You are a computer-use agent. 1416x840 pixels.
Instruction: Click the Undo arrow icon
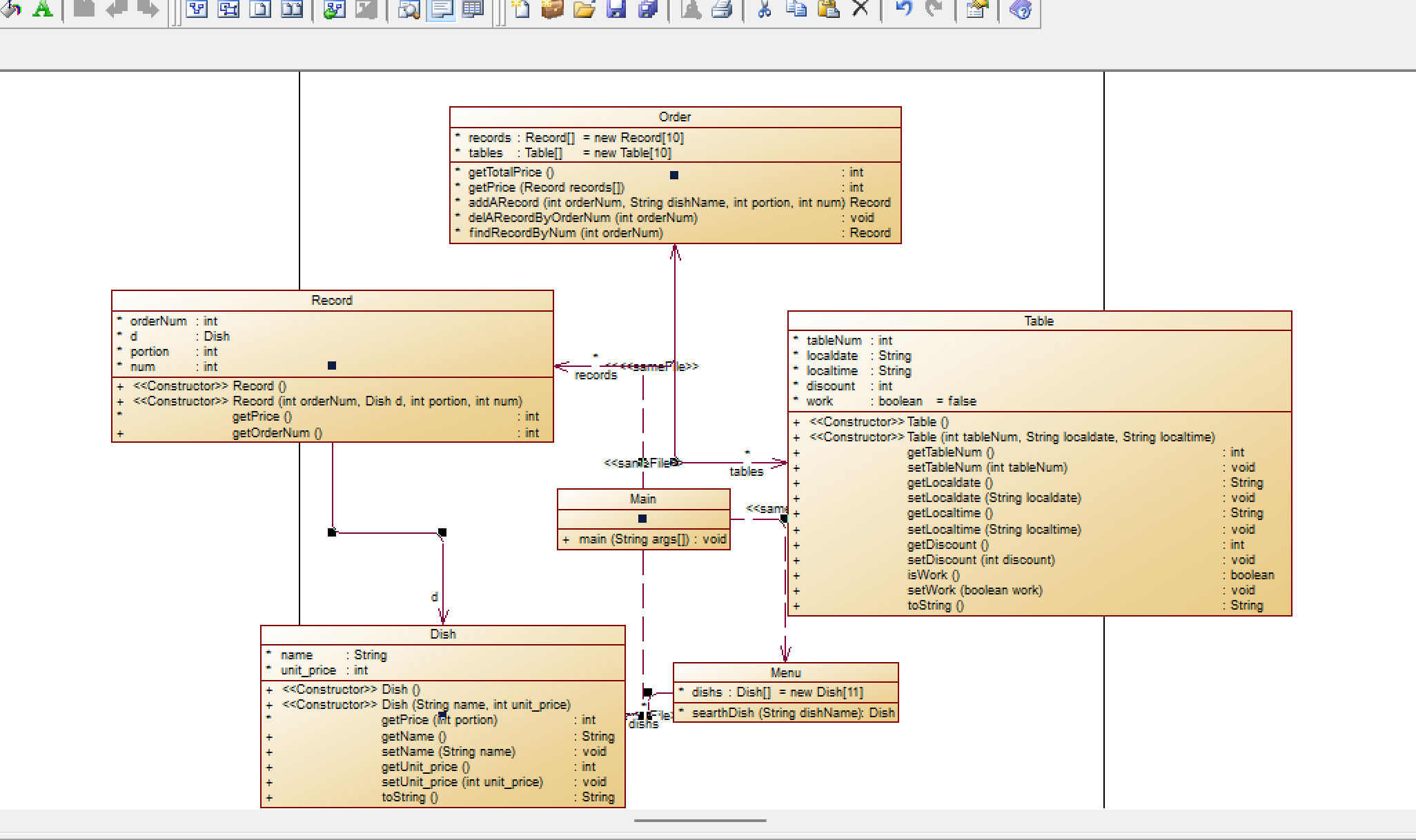pyautogui.click(x=903, y=9)
